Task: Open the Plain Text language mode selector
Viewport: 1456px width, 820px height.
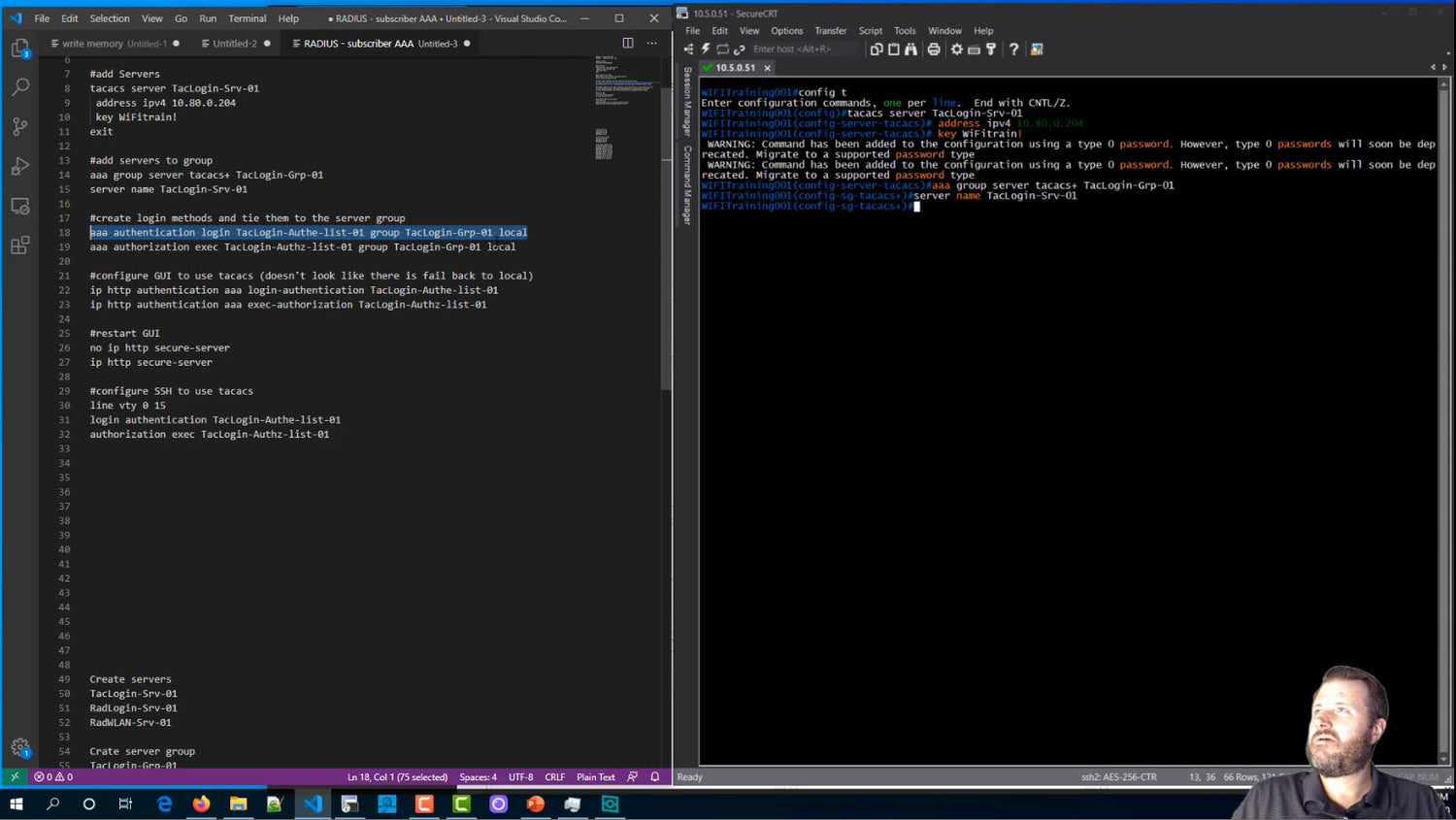Action: [x=595, y=776]
